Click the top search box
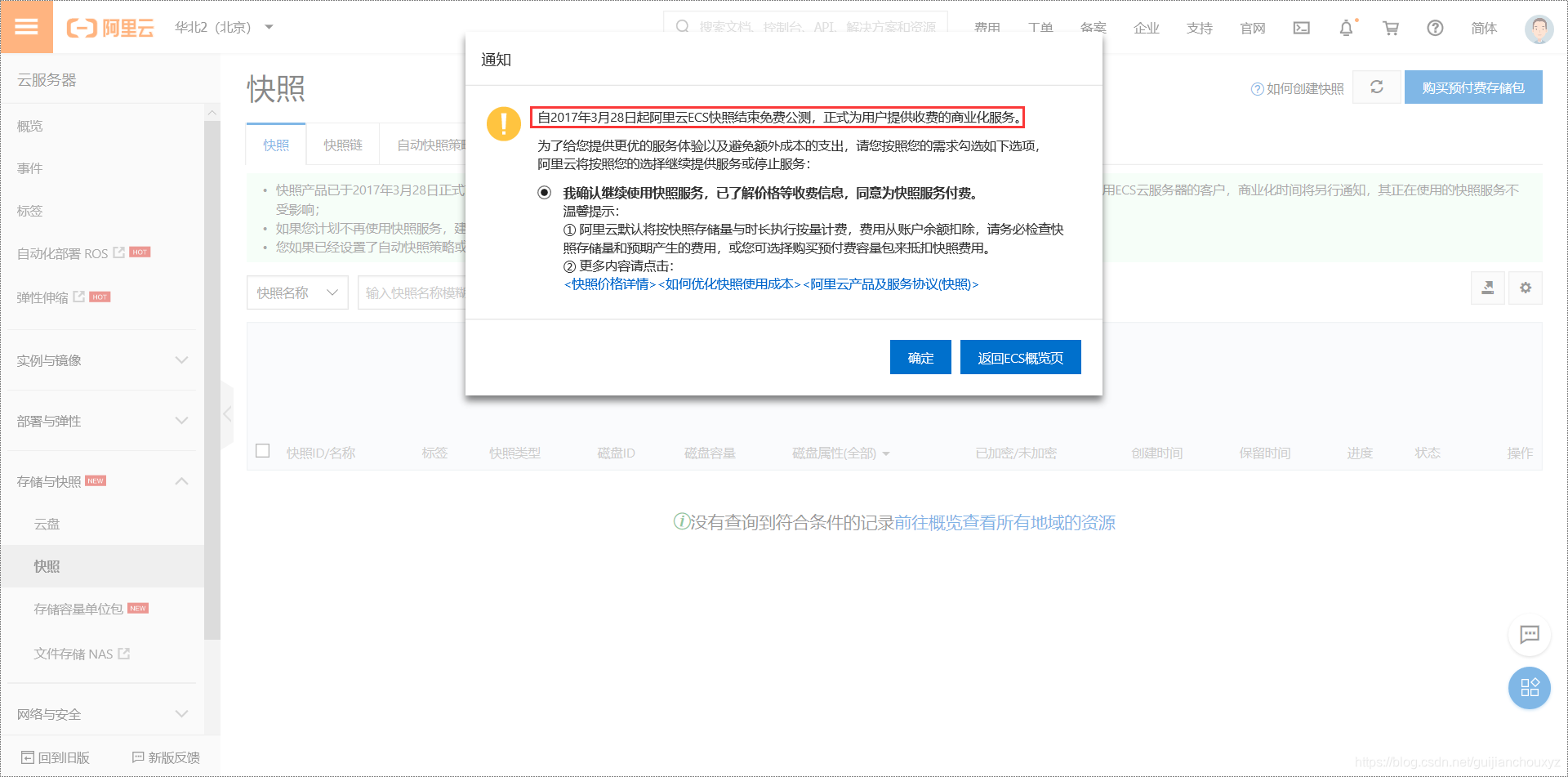Viewport: 1568px width, 777px height. tap(805, 26)
